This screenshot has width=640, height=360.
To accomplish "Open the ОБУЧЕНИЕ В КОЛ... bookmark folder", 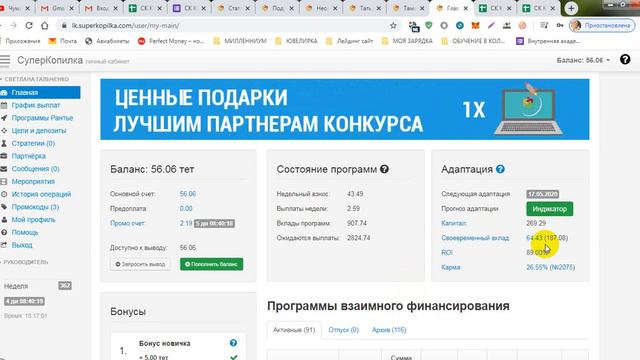I will tap(473, 41).
